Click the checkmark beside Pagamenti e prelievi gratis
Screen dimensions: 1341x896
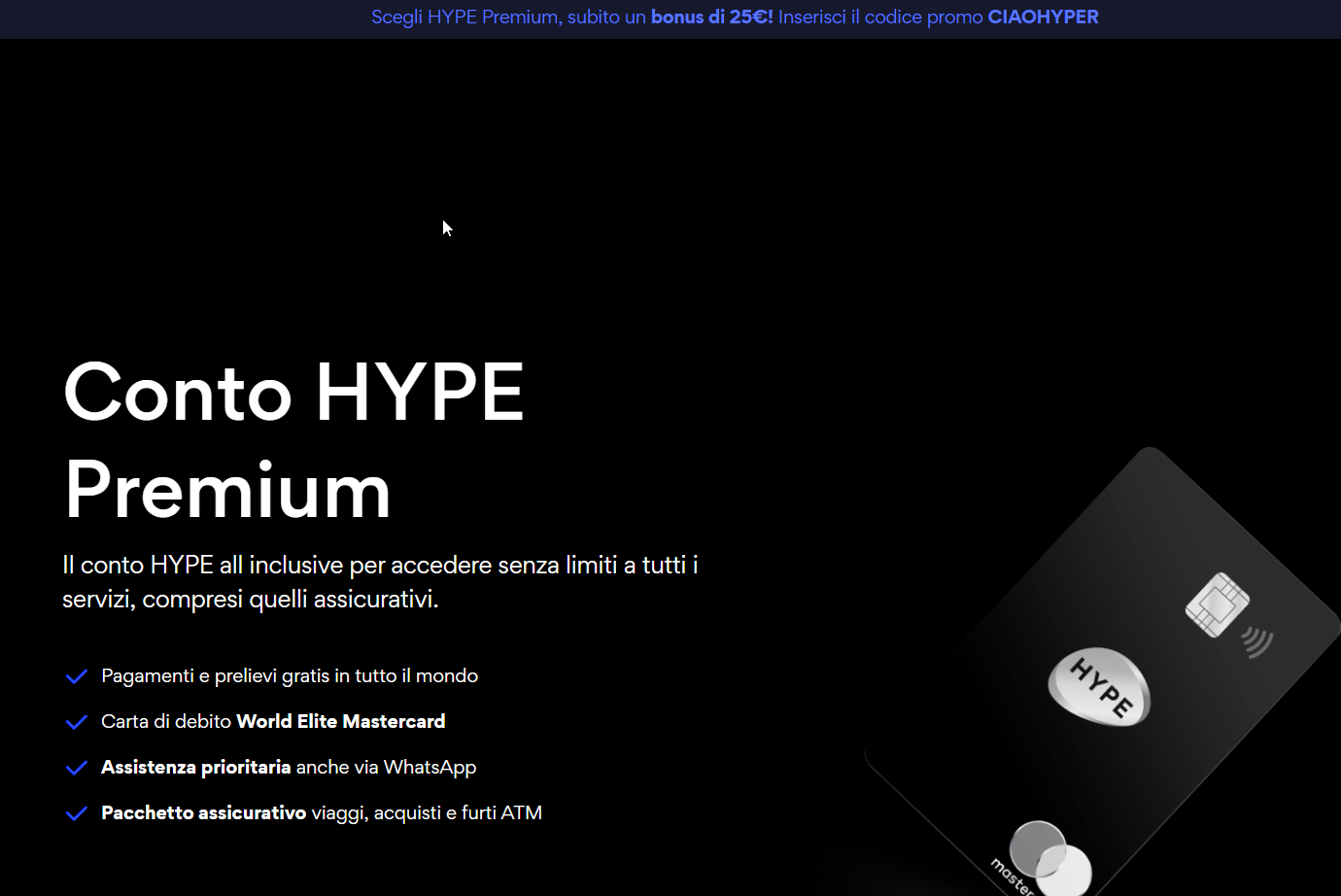76,676
